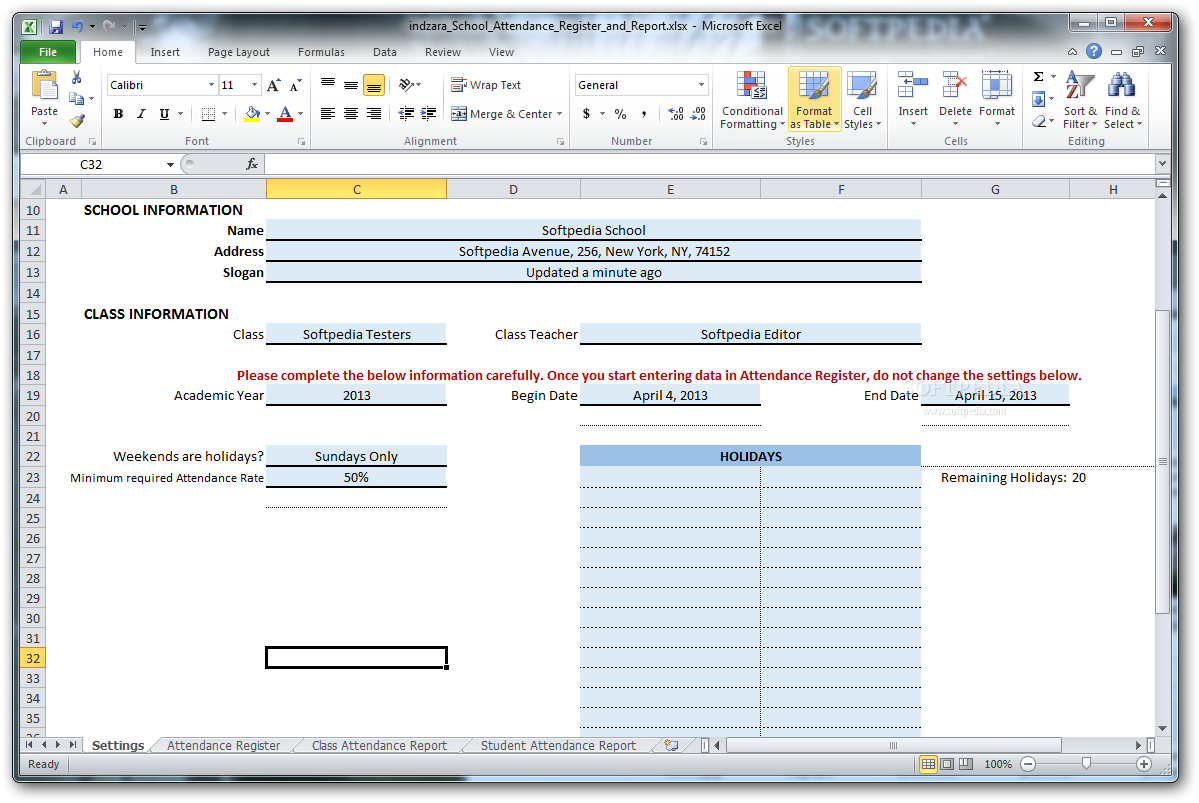Expand the formula bar
Viewport: 1199px width, 803px height.
click(x=1162, y=164)
